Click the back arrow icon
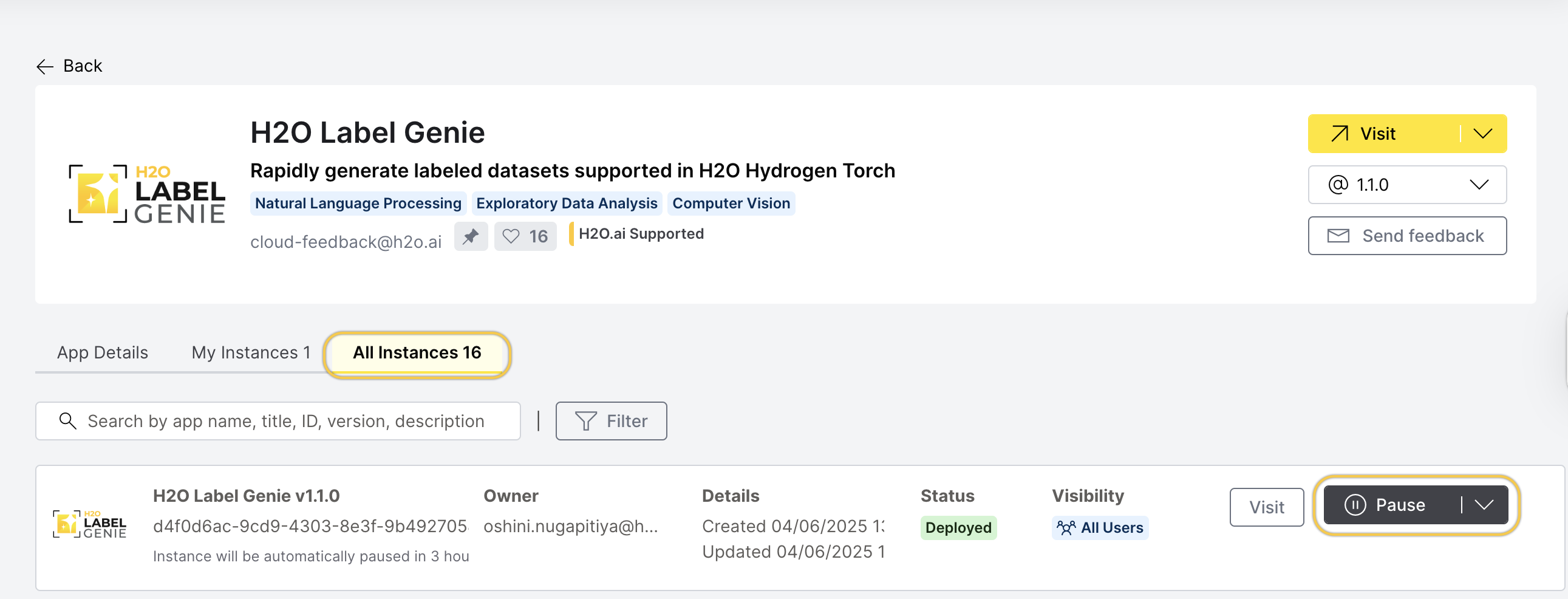 click(45, 66)
